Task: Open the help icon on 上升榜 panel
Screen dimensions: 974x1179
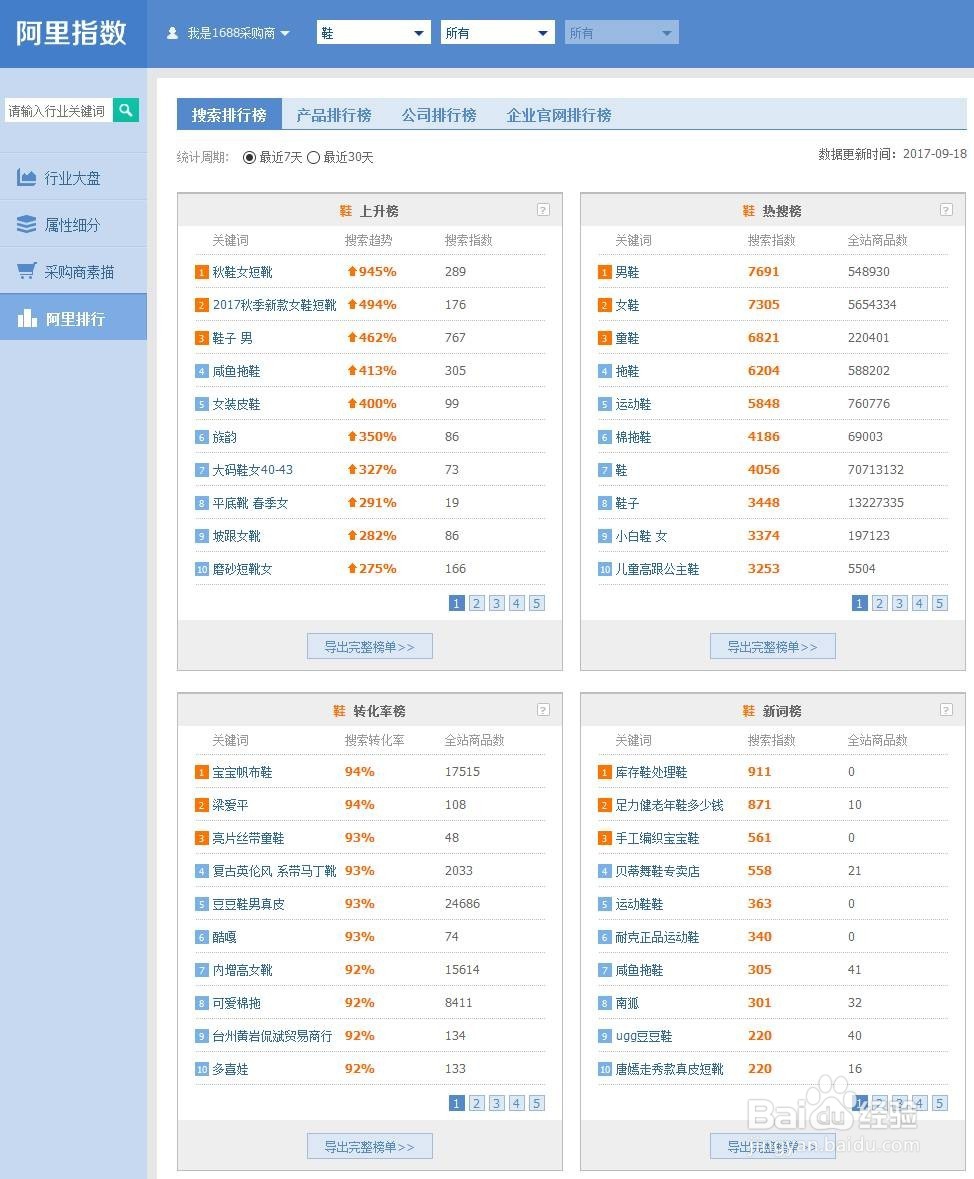Action: coord(543,210)
